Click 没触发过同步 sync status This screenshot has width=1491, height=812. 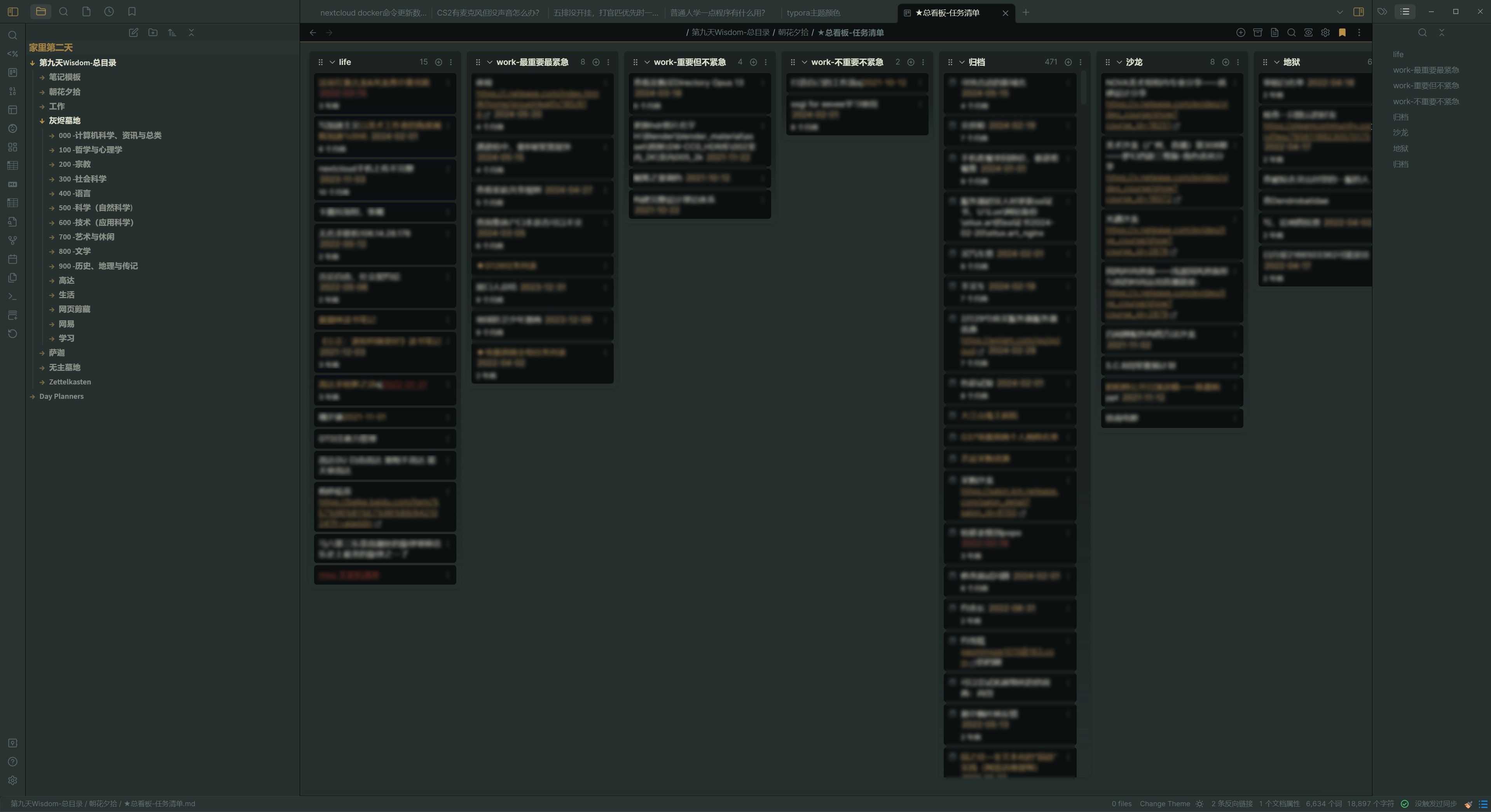pyautogui.click(x=1435, y=804)
